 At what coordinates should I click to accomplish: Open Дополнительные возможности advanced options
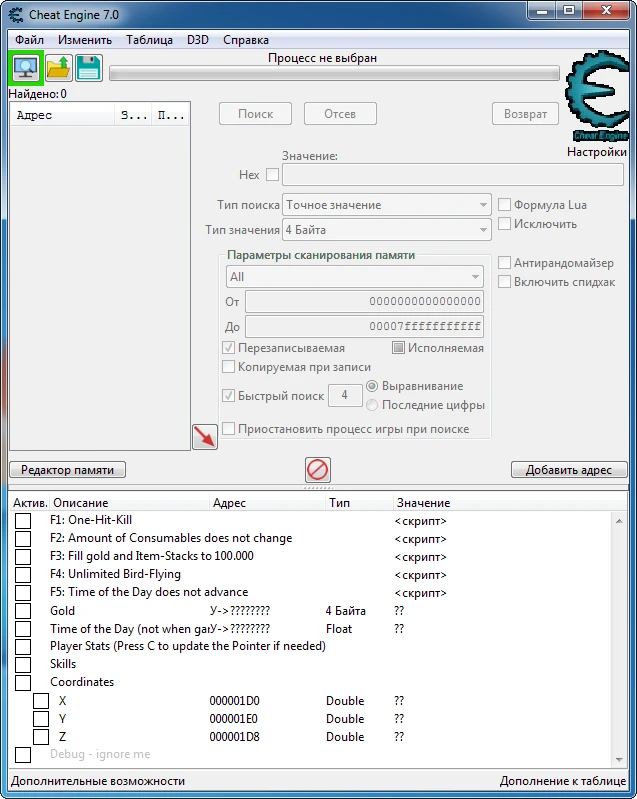pos(98,781)
